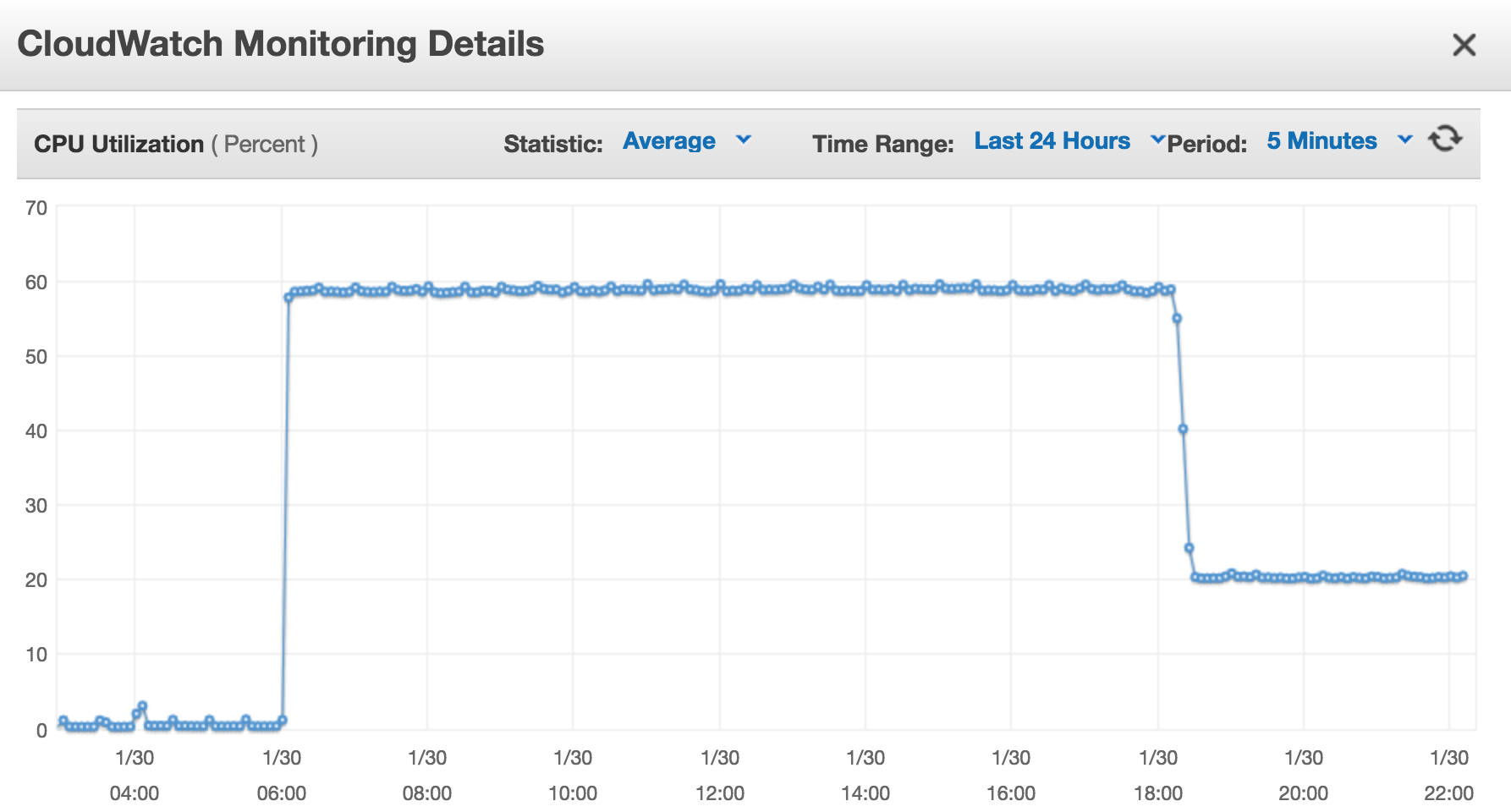This screenshot has height=812, width=1511.
Task: Open the Average statistic dropdown
Action: coord(669,141)
